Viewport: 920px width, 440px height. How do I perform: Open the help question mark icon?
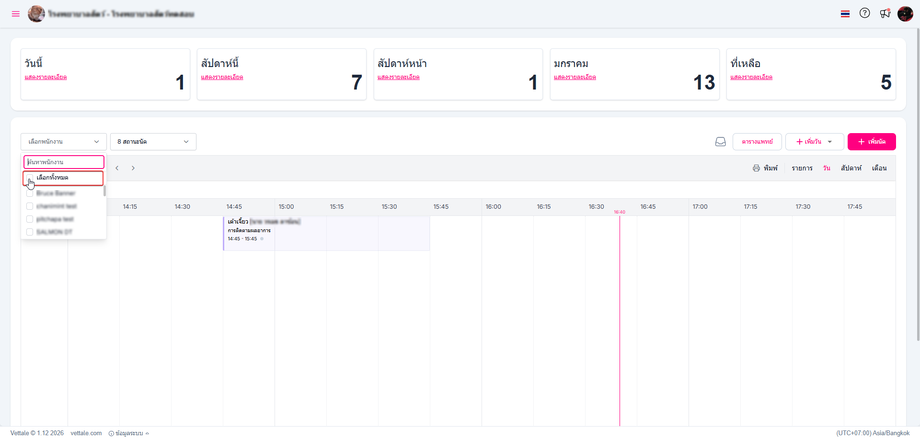(865, 14)
